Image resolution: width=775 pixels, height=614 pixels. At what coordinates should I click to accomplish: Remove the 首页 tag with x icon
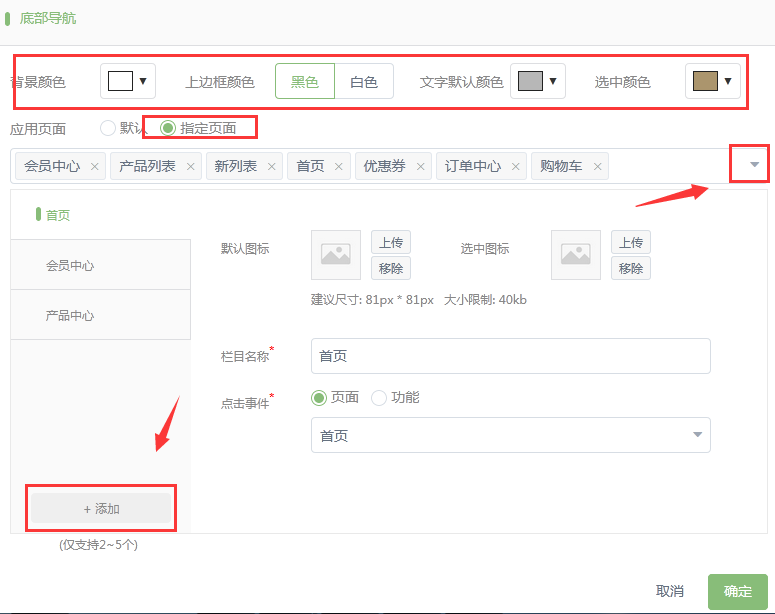pyautogui.click(x=339, y=167)
